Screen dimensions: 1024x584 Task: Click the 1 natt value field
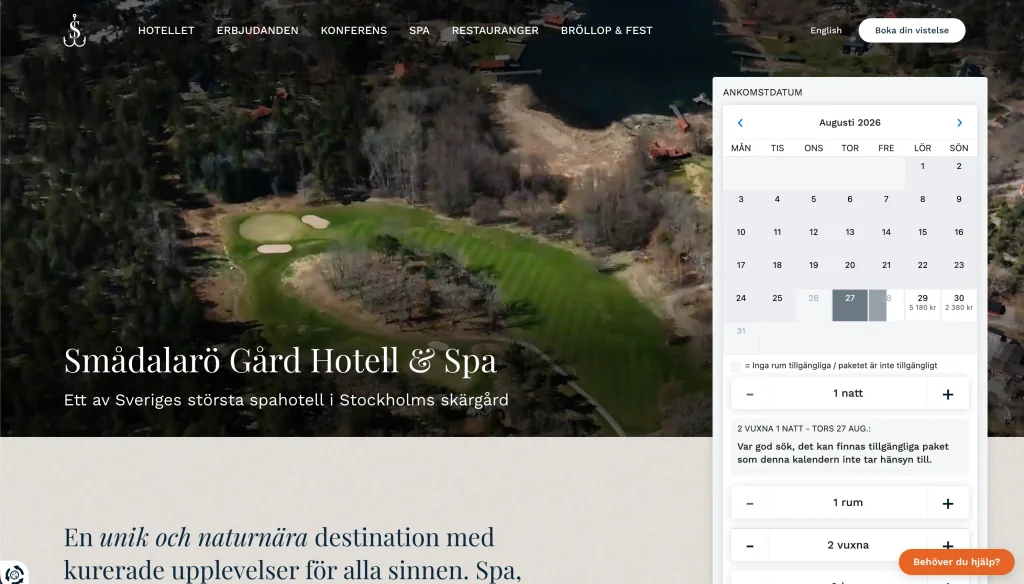coord(848,394)
